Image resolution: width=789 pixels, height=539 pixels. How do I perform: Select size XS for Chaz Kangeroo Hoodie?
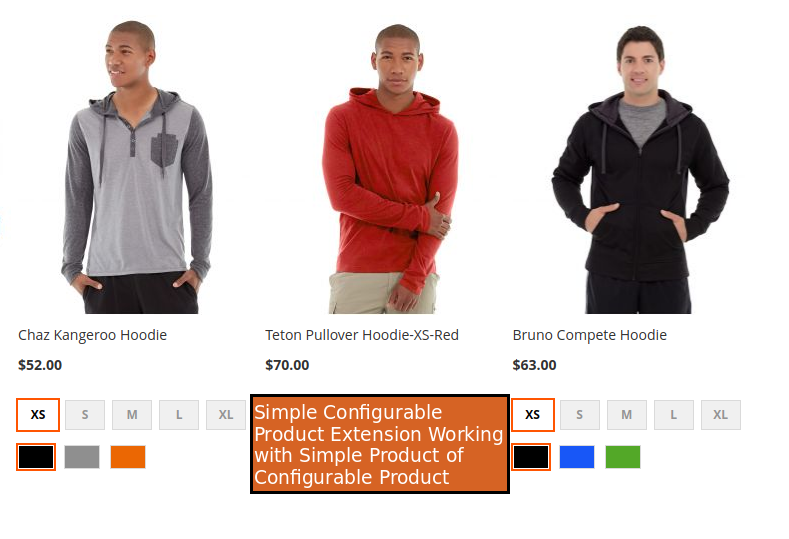coord(38,415)
